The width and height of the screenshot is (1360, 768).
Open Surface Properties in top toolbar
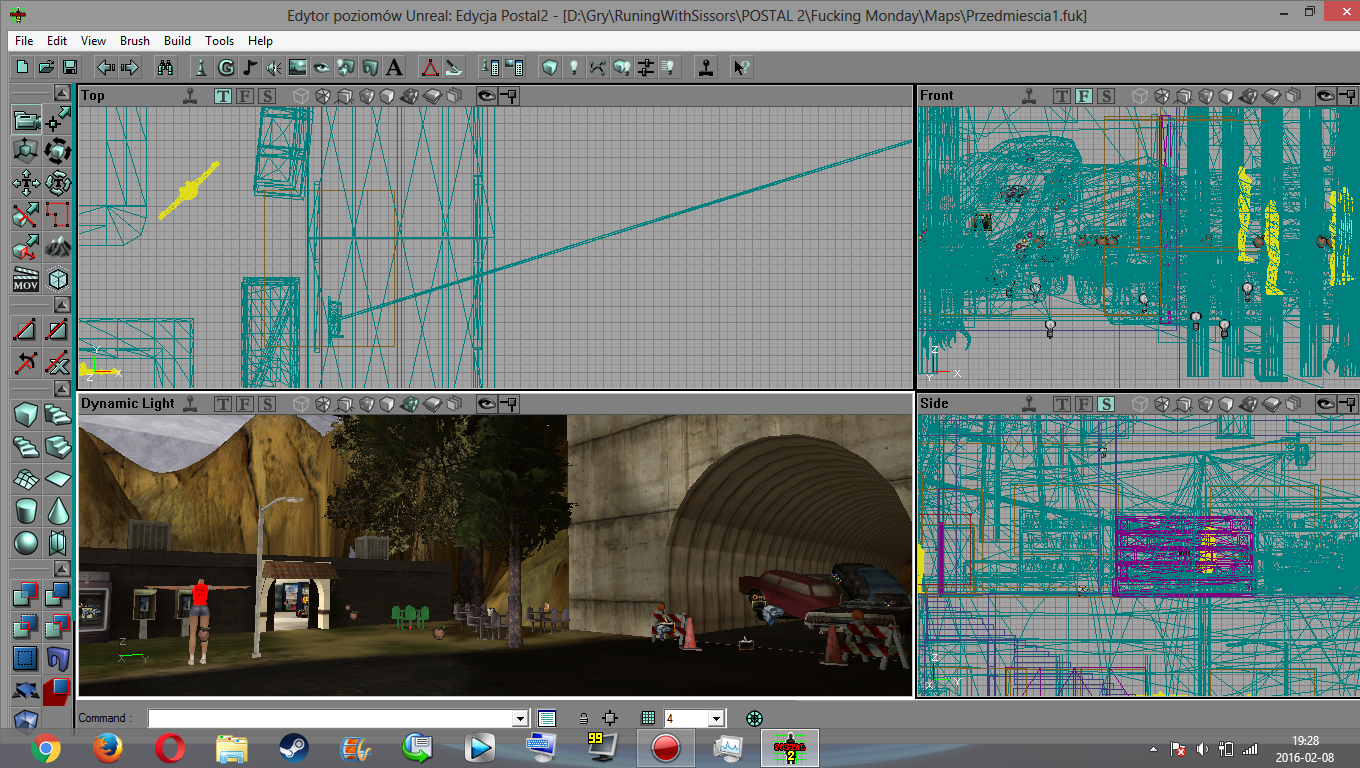tap(514, 67)
